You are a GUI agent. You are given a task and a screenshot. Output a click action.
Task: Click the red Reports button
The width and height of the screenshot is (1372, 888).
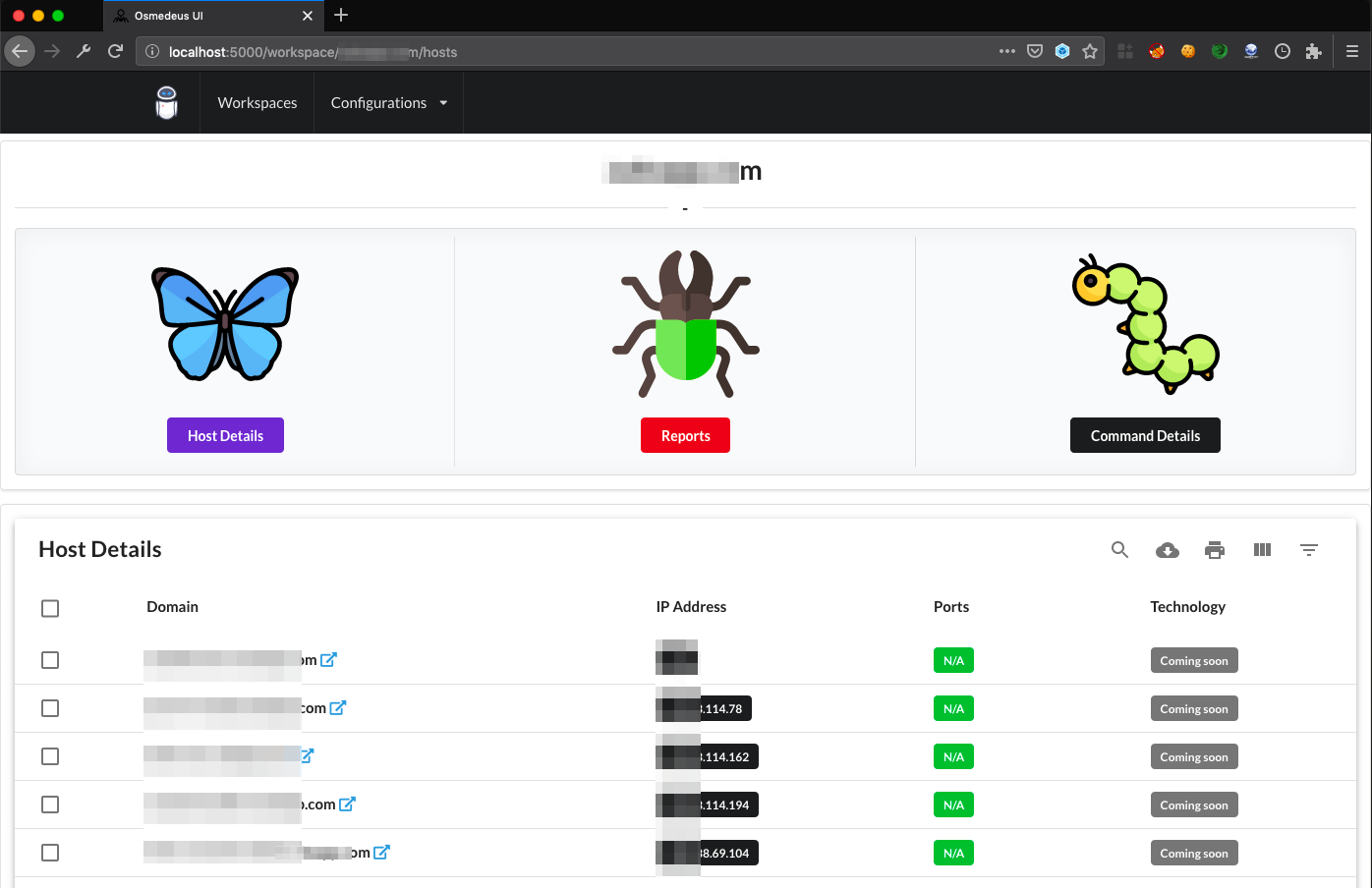tap(685, 435)
